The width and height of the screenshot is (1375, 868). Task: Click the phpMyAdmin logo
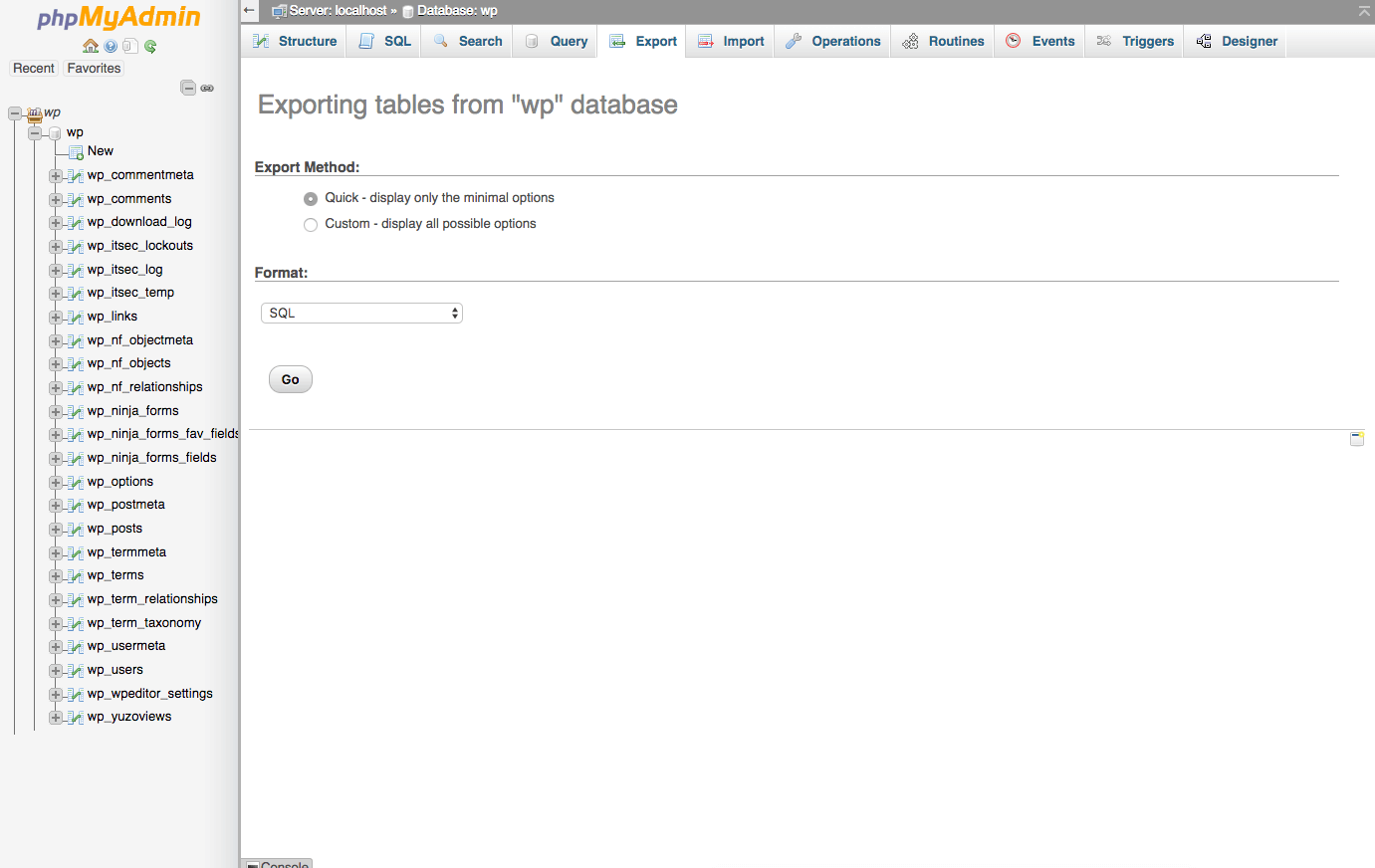tap(118, 18)
